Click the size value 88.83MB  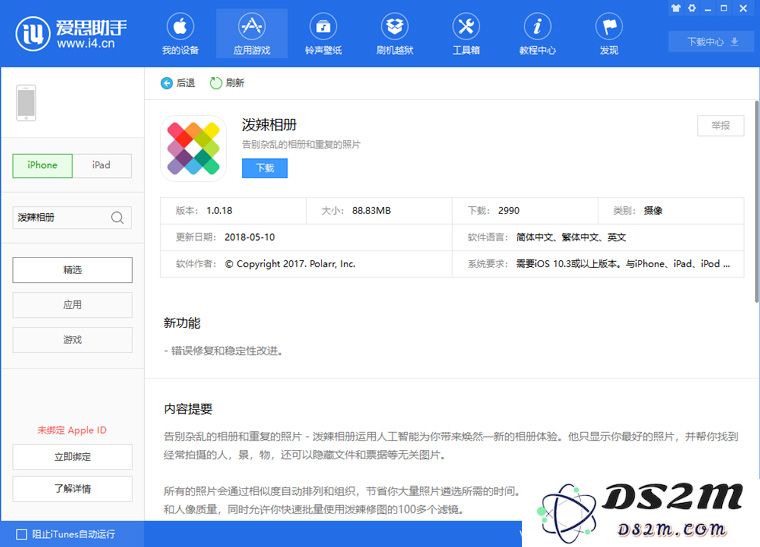(x=371, y=211)
